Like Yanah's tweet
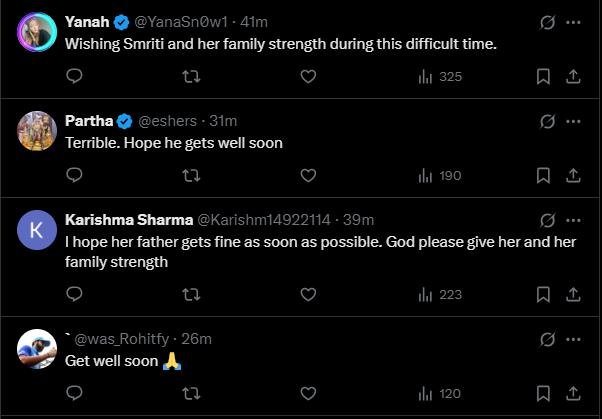The image size is (602, 419). [x=308, y=76]
